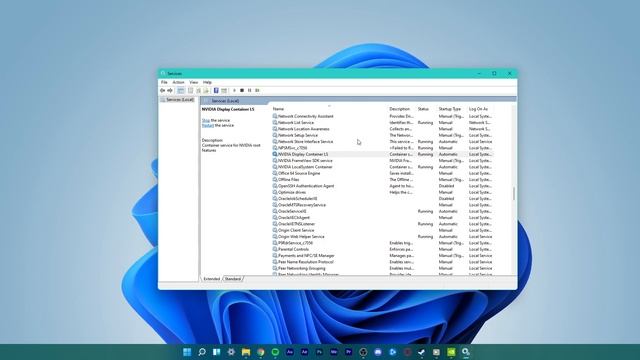This screenshot has height=360, width=640.
Task: Open the Action menu
Action: click(178, 82)
